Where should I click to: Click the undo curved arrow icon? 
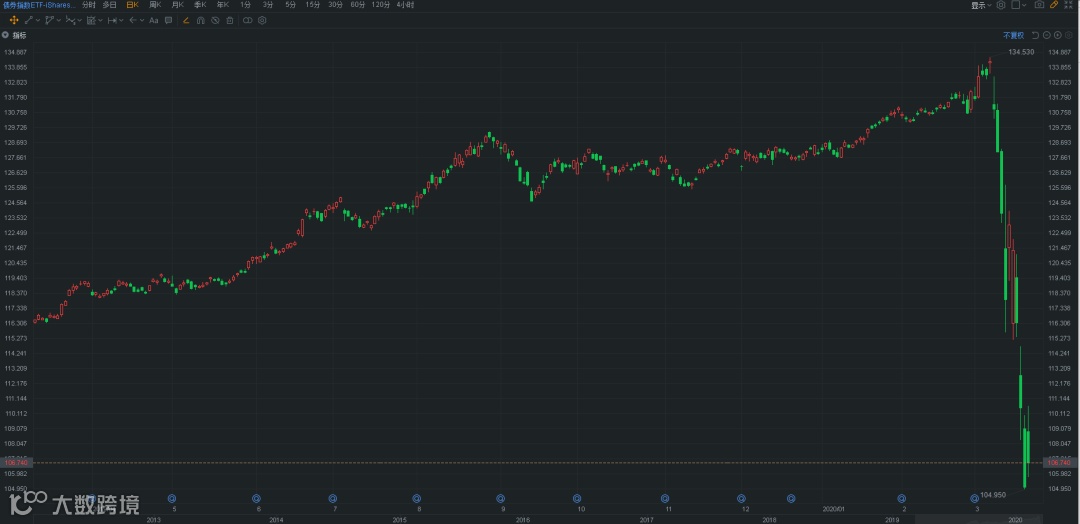point(1035,35)
